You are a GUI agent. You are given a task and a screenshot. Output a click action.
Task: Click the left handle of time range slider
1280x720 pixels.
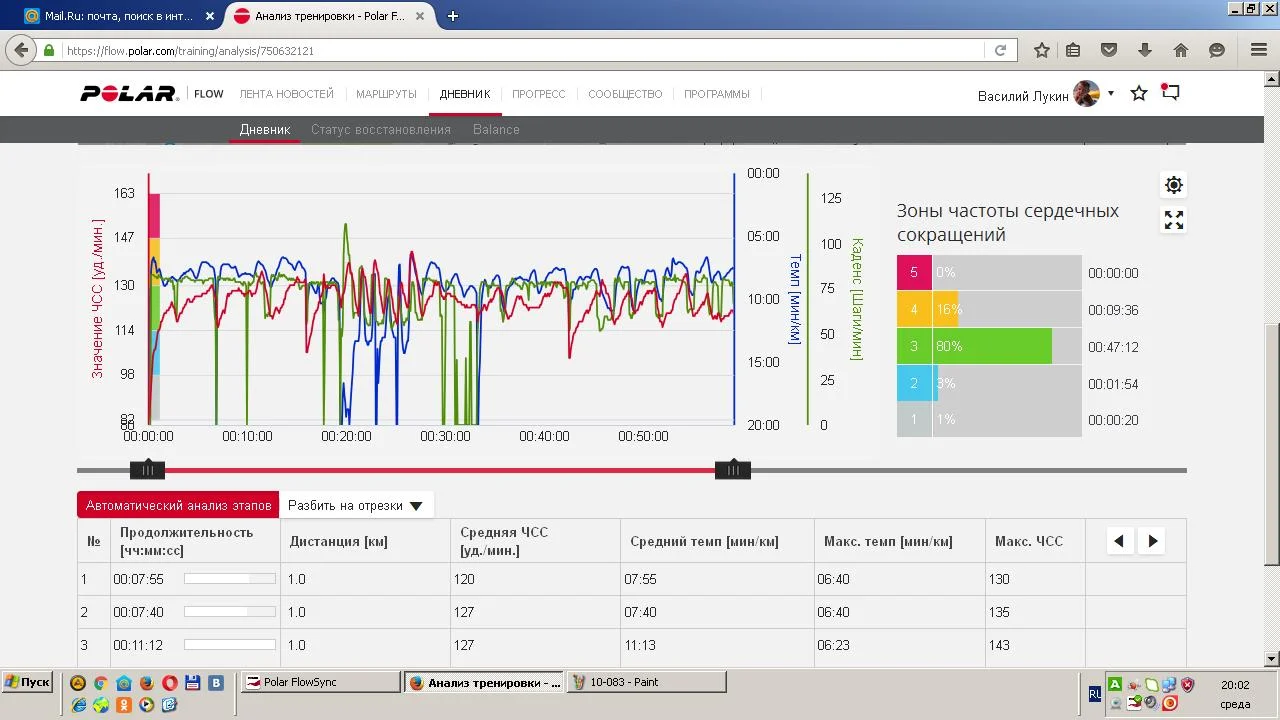pos(147,470)
